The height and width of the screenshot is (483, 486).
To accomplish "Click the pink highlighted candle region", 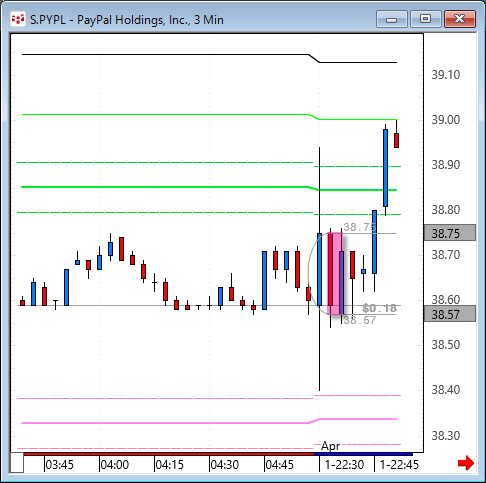I will coord(335,274).
